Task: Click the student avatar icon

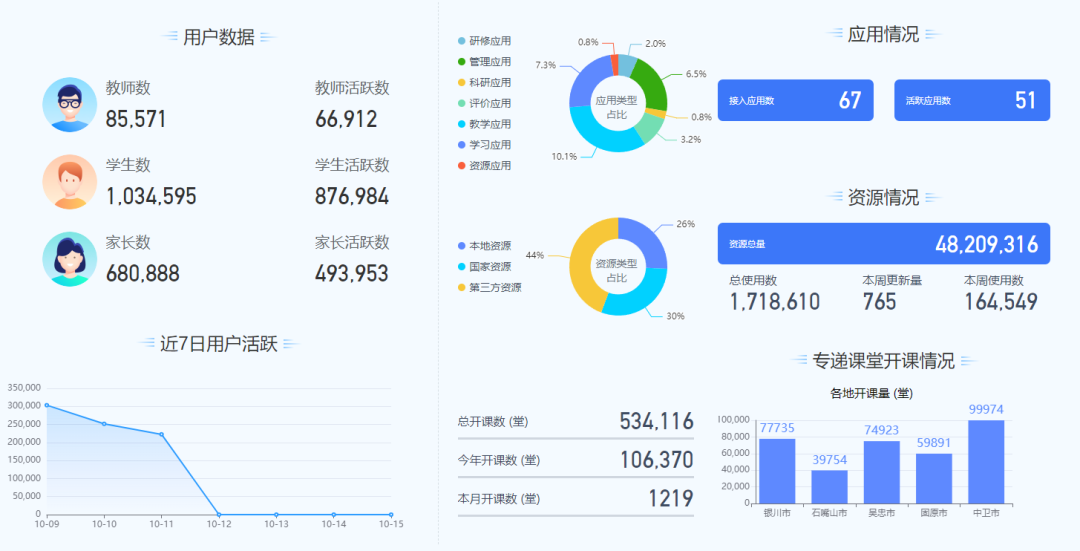Action: (x=69, y=182)
